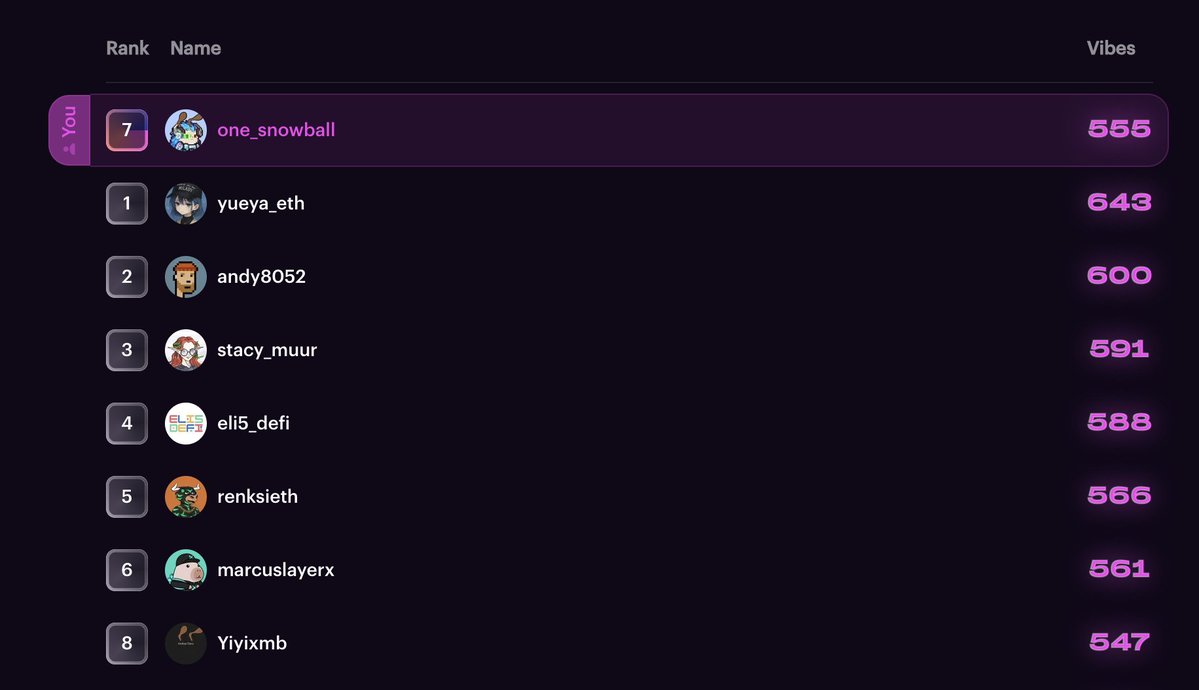
Task: Open the yueya_eth profile name
Action: click(261, 203)
